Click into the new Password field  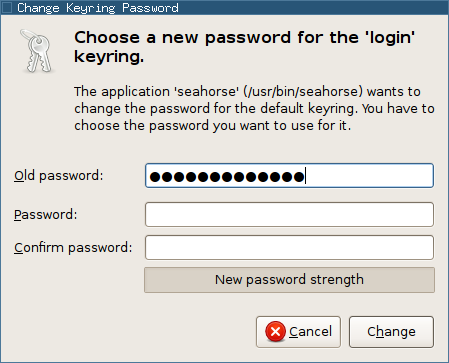coord(289,214)
